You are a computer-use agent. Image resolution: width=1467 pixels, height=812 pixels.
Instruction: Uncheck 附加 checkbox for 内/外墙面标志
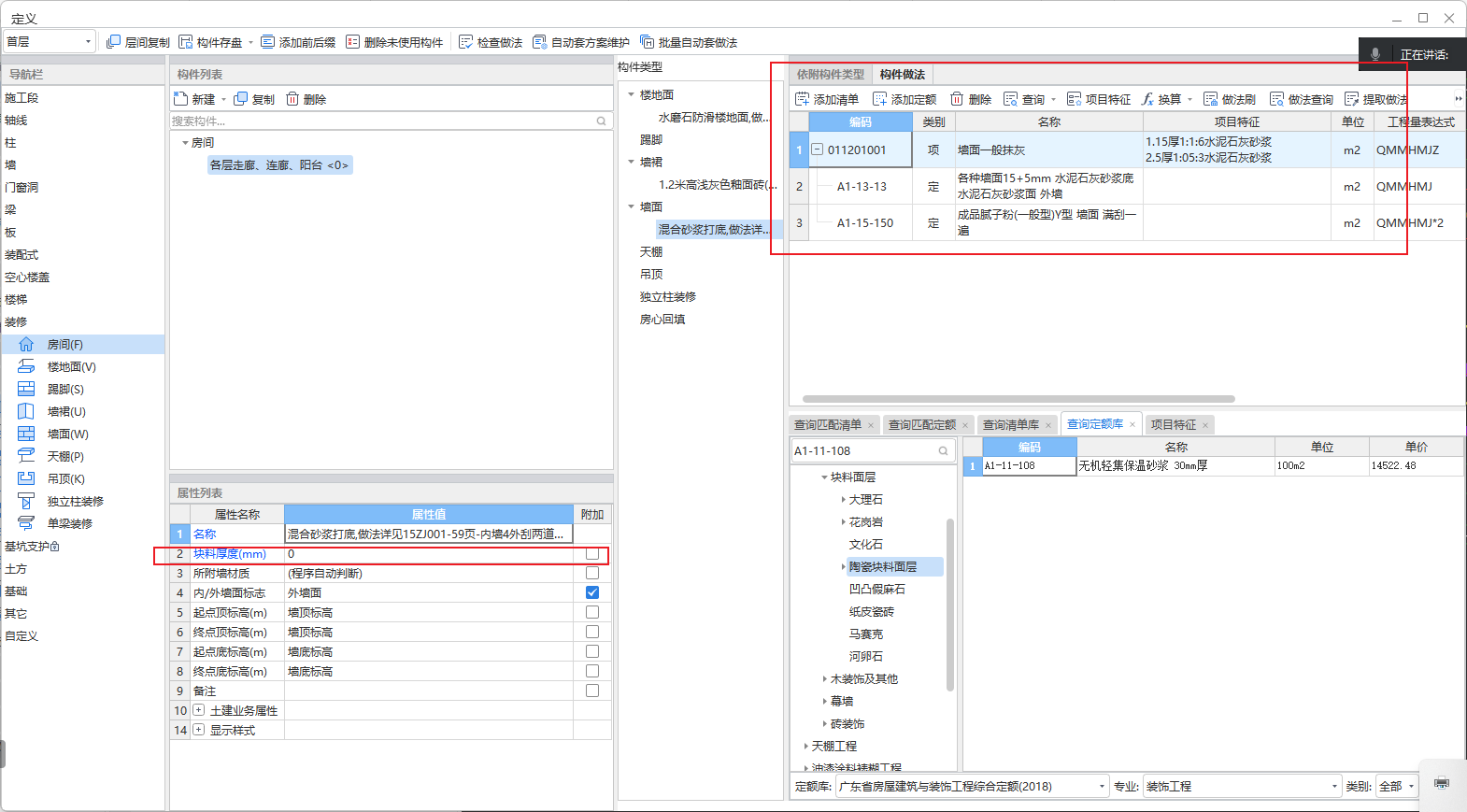(591, 592)
